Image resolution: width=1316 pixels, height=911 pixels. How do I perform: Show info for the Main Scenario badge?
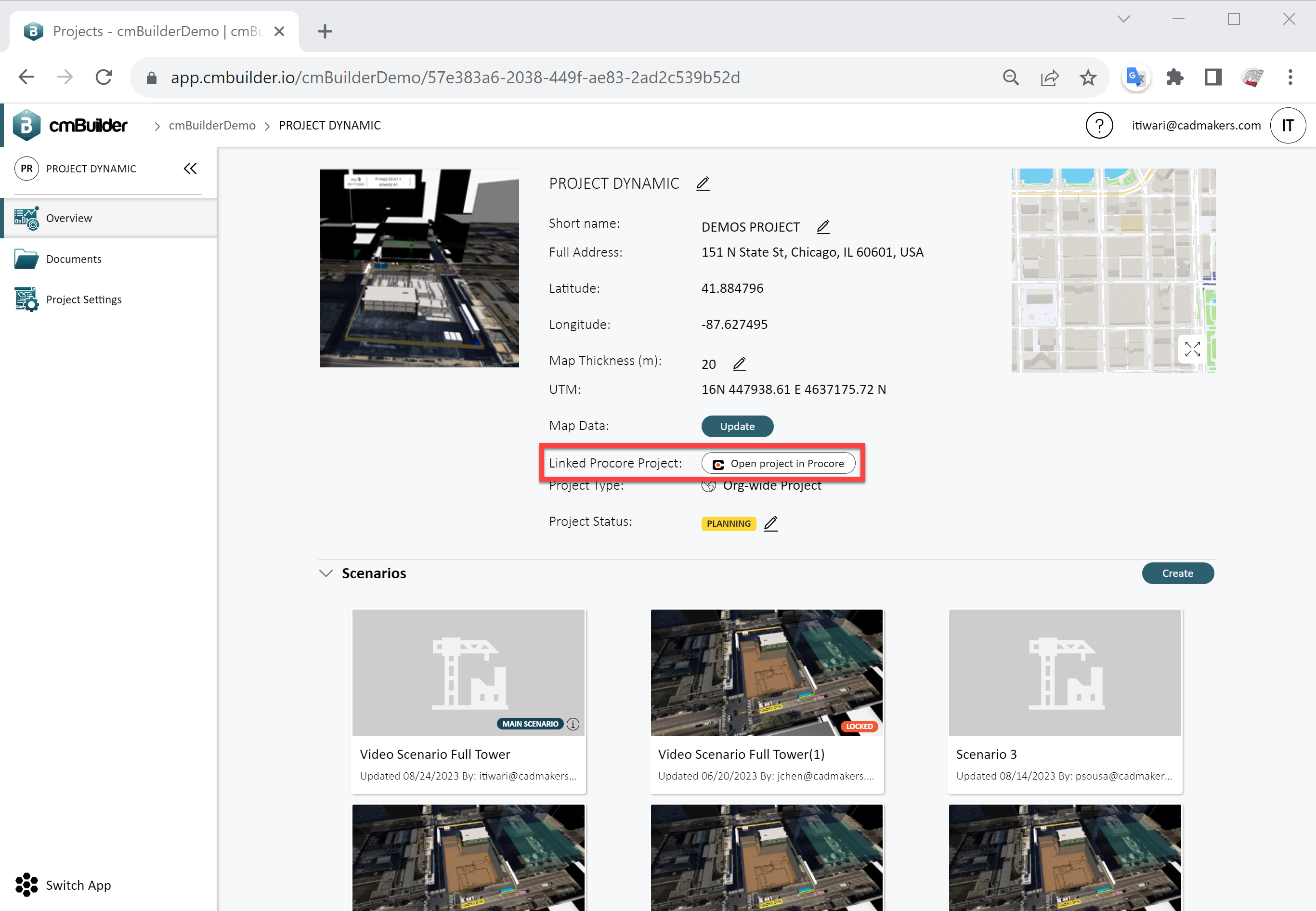pos(573,724)
